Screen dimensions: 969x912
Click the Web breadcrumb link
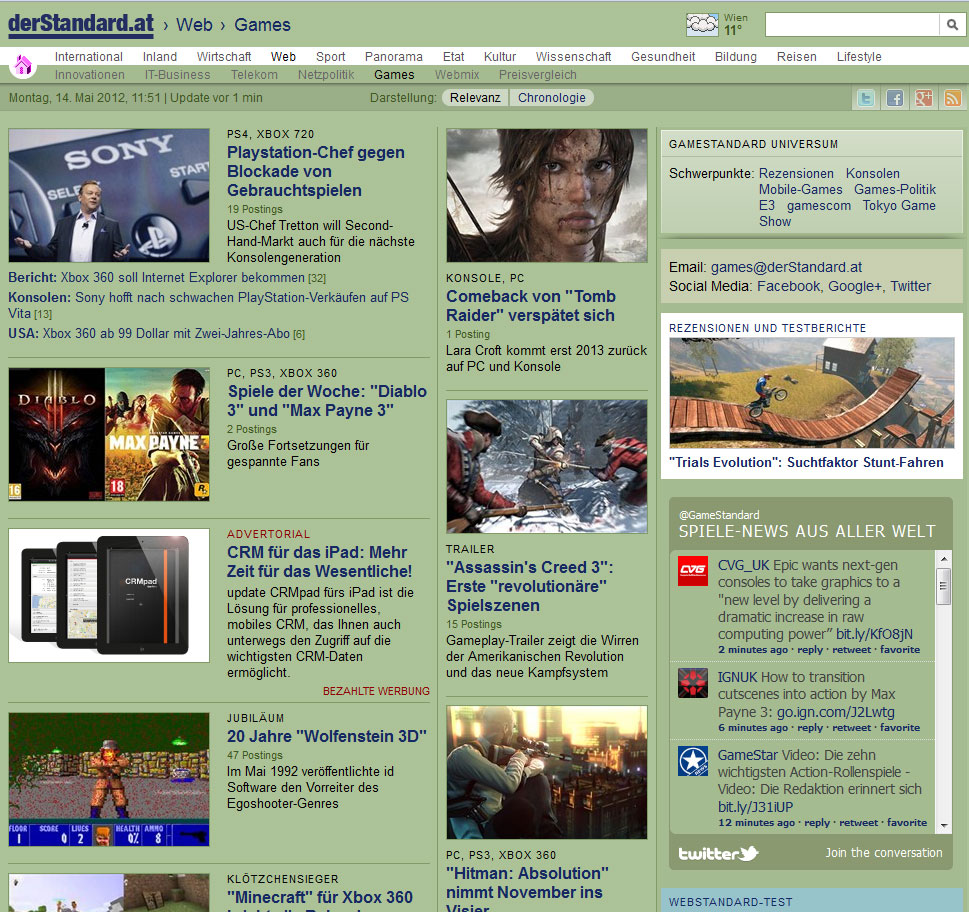point(194,25)
